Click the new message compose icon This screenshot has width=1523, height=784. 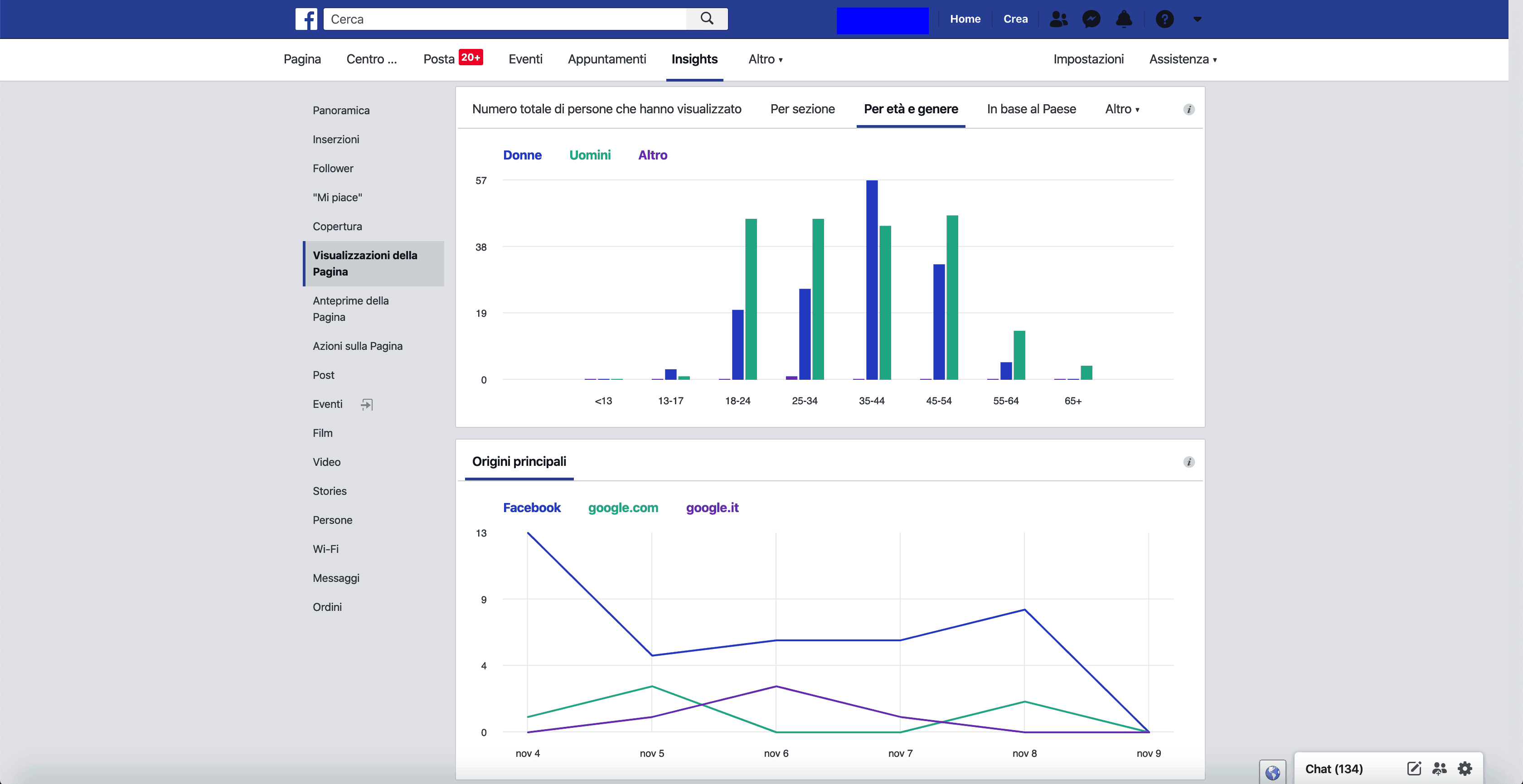(x=1414, y=768)
